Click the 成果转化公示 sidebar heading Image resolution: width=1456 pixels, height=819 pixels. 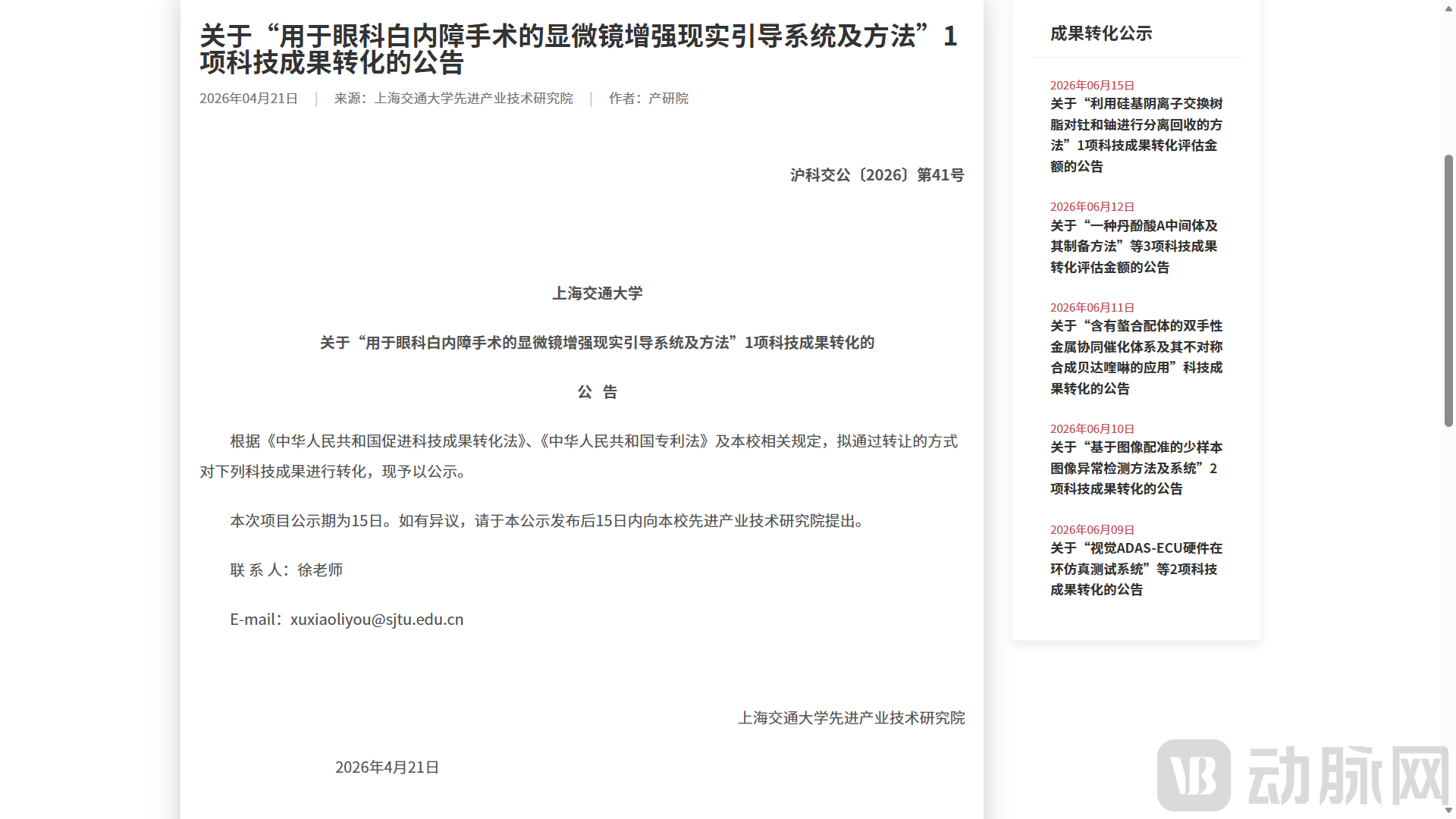point(1100,33)
